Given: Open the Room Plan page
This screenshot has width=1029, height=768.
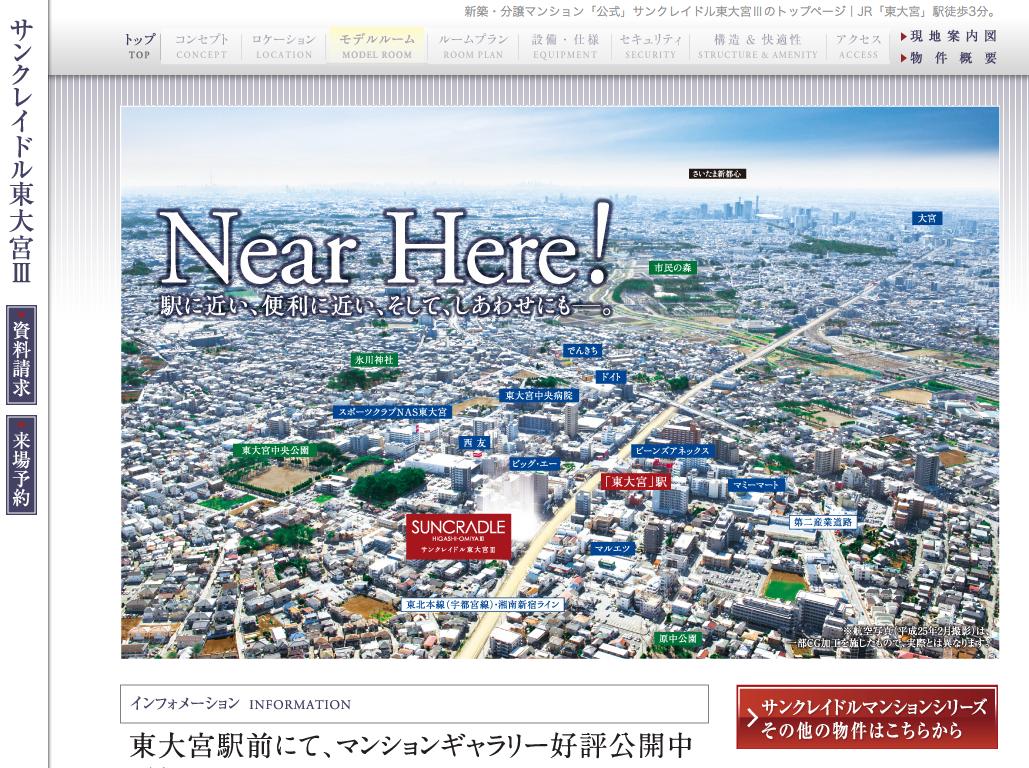Looking at the screenshot, I should point(473,46).
